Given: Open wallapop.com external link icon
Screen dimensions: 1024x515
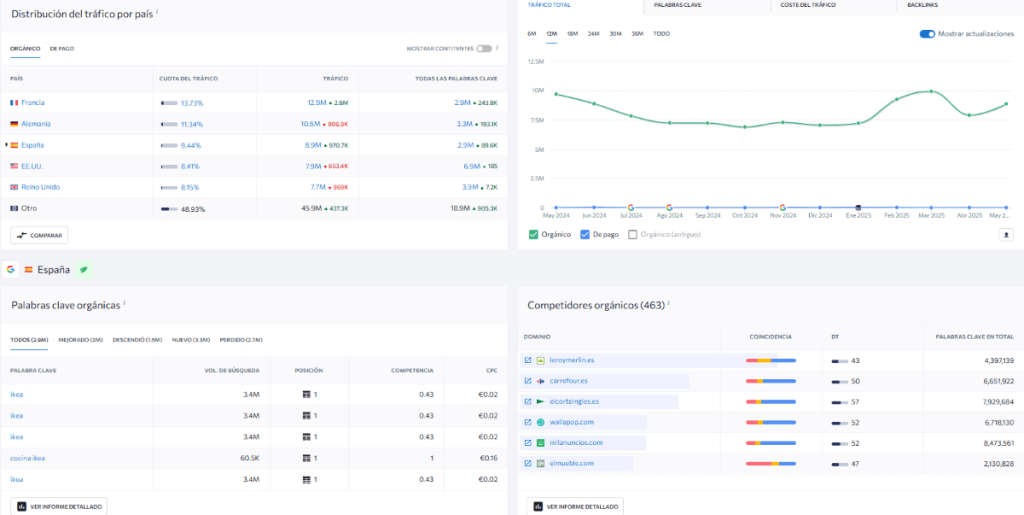Looking at the screenshot, I should (x=528, y=422).
